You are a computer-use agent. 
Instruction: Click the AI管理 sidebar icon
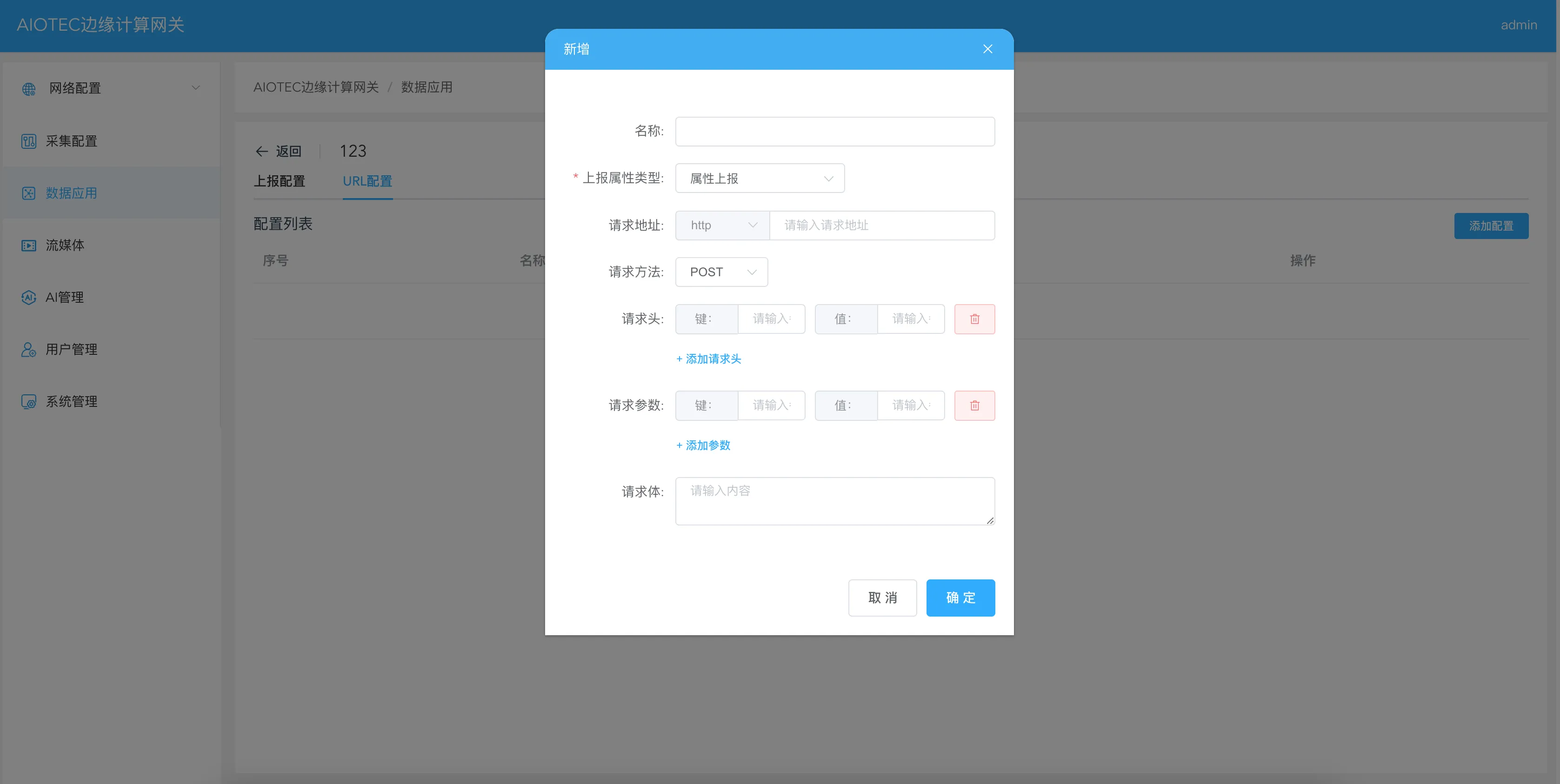tap(28, 297)
